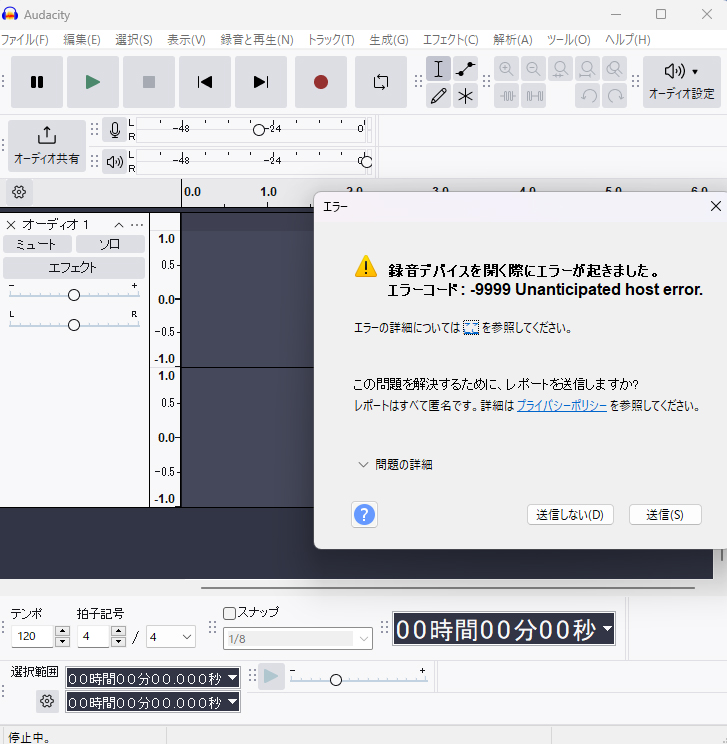
Task: Click the microphone record meter icon
Action: (x=115, y=130)
